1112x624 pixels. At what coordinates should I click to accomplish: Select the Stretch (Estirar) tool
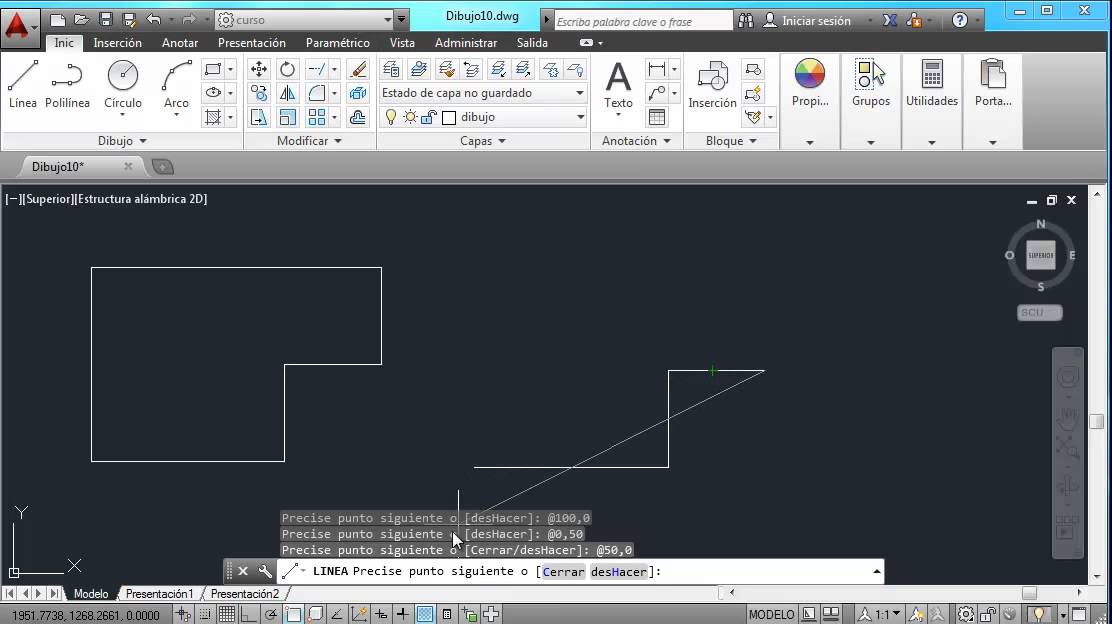259,117
